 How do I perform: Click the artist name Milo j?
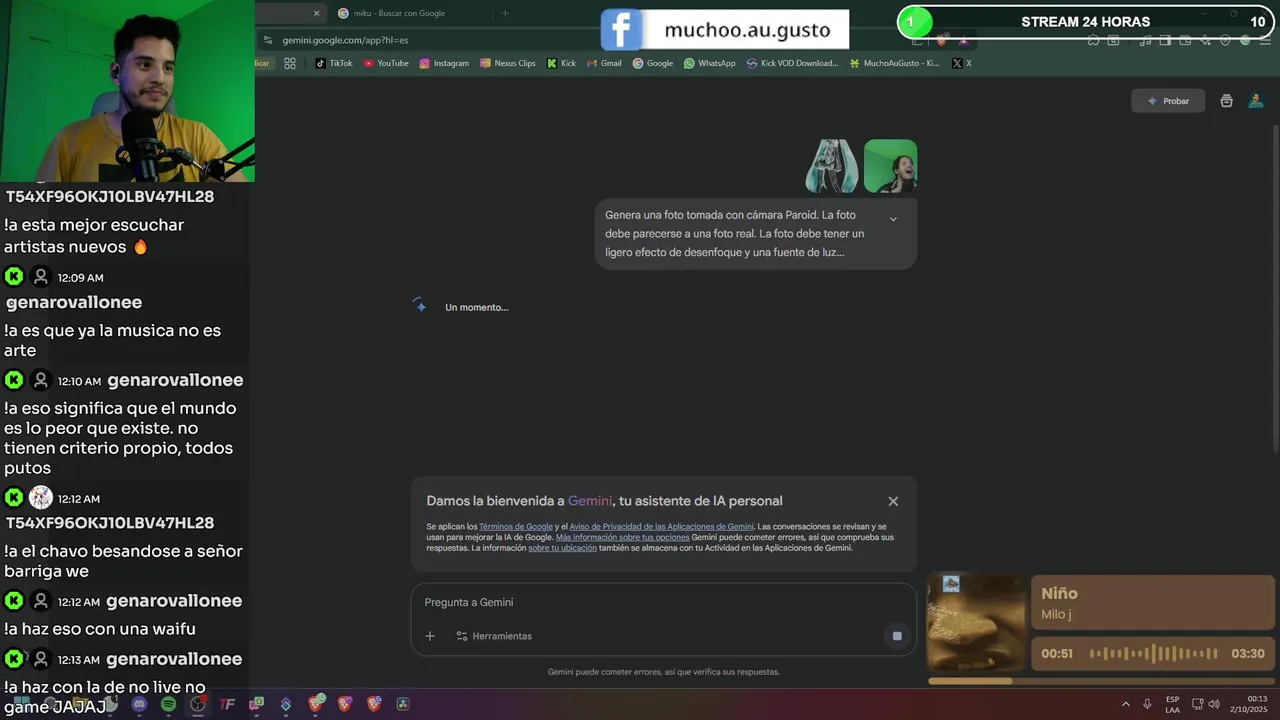pos(1056,614)
